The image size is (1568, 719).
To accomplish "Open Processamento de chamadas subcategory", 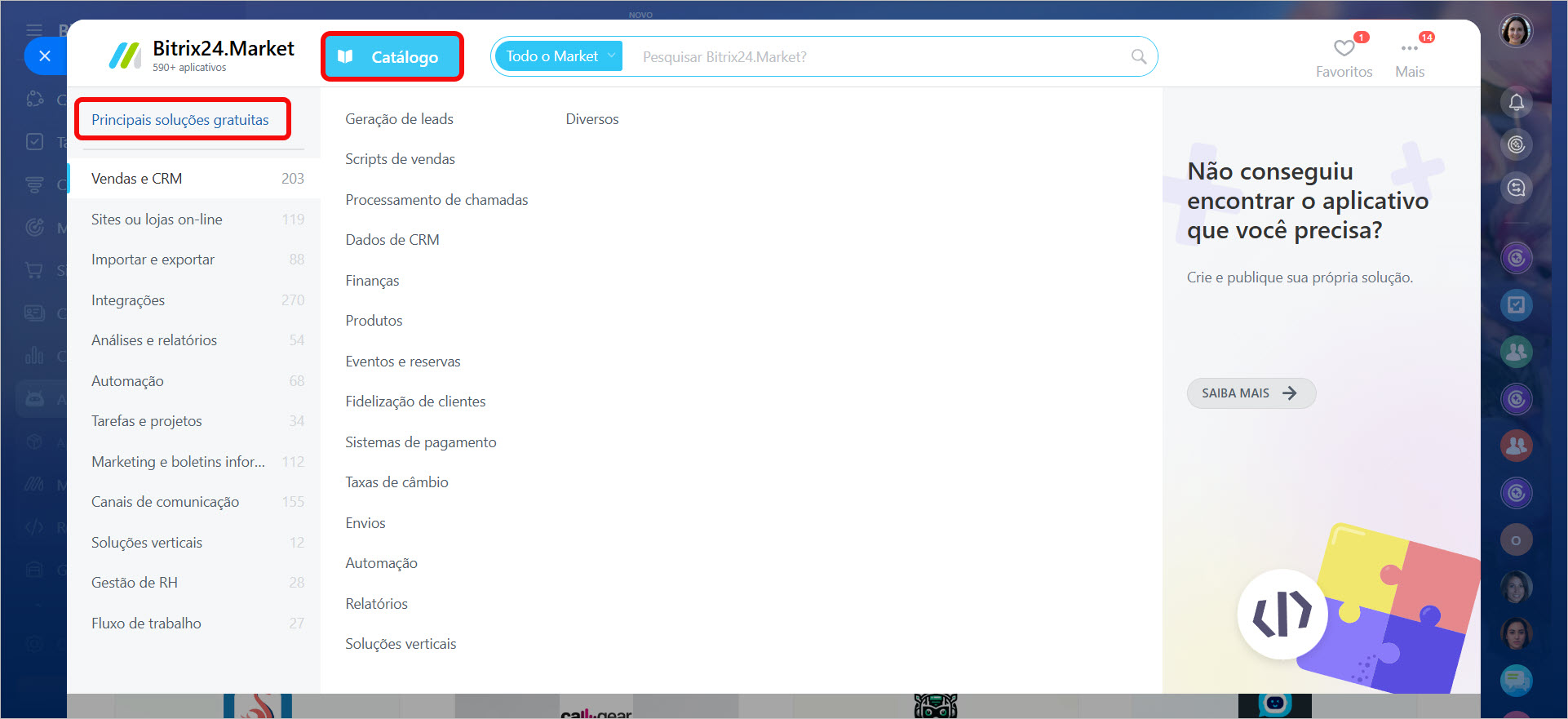I will click(x=436, y=200).
